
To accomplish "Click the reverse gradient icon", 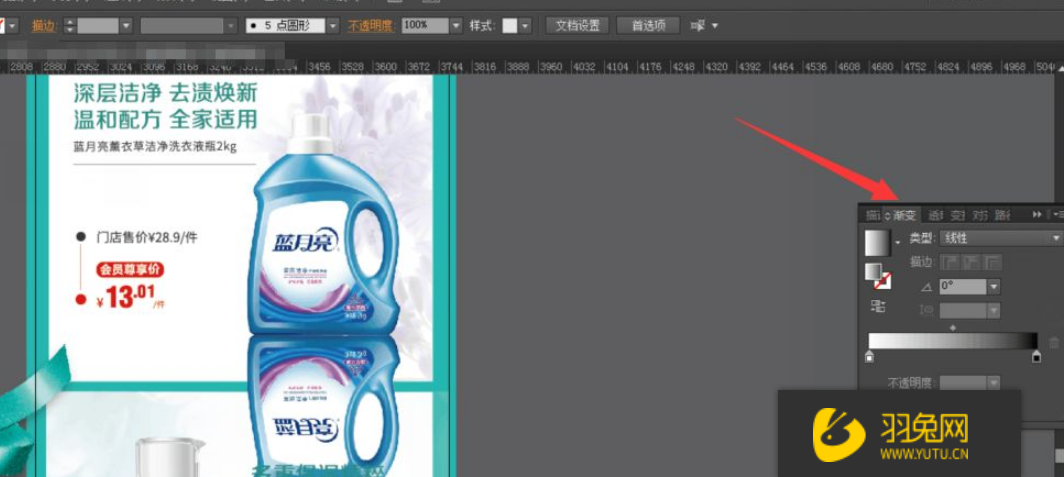I will pos(878,306).
